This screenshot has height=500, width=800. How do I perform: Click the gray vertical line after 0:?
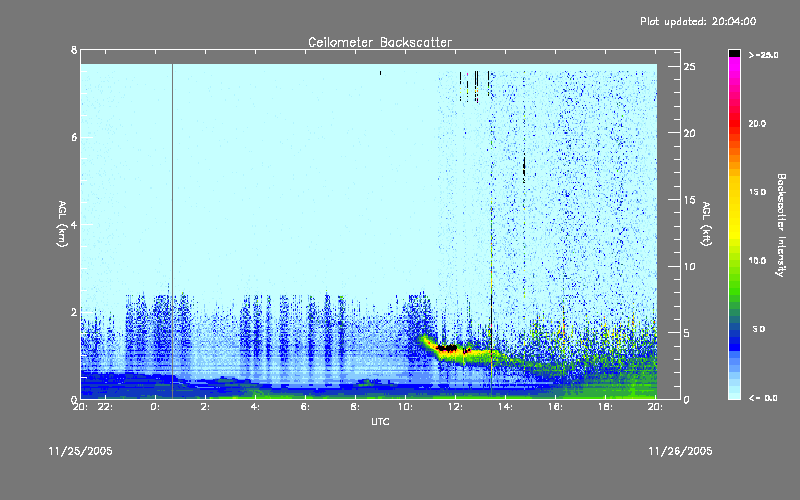[x=172, y=231]
